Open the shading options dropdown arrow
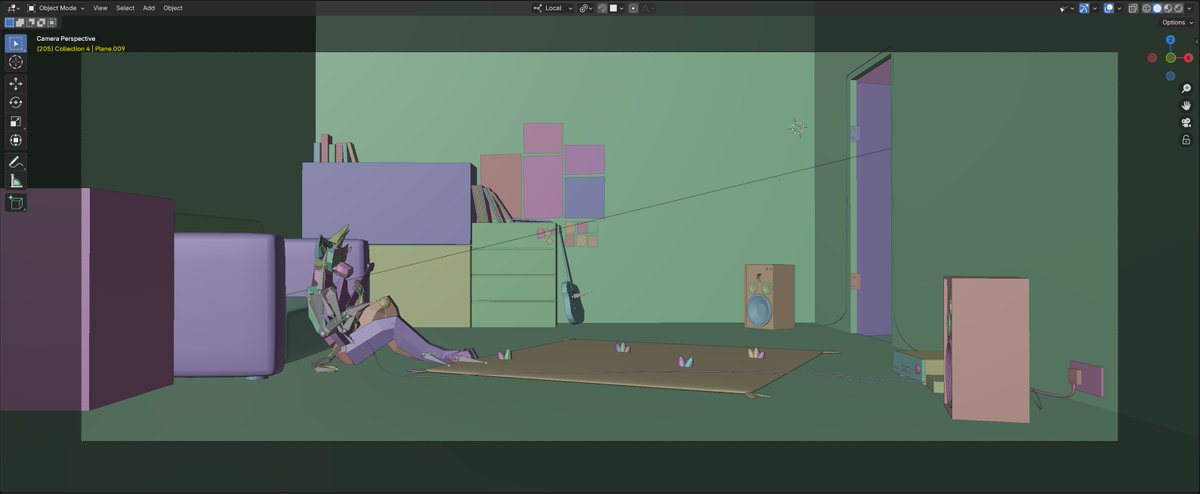 point(1189,8)
